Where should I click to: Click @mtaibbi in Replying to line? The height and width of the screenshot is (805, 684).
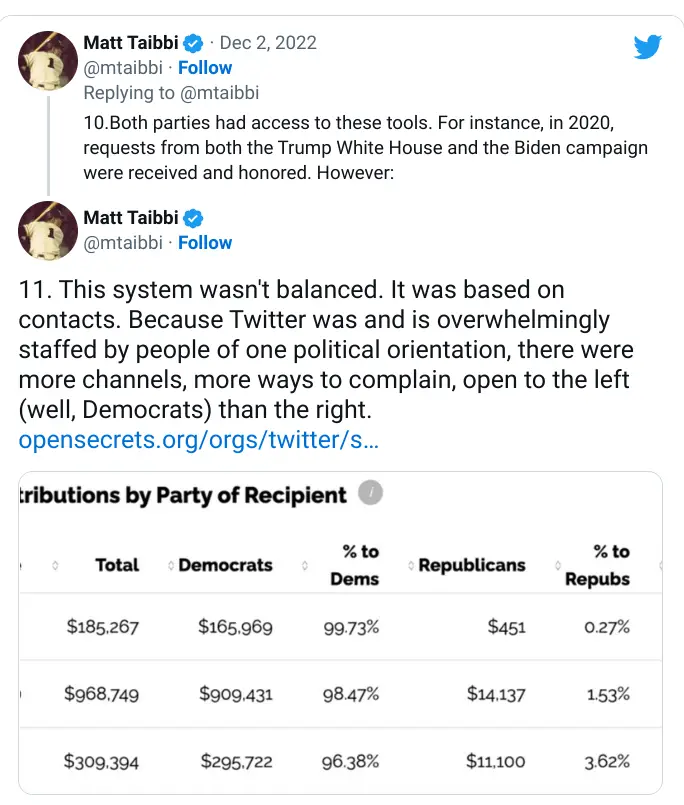(220, 93)
